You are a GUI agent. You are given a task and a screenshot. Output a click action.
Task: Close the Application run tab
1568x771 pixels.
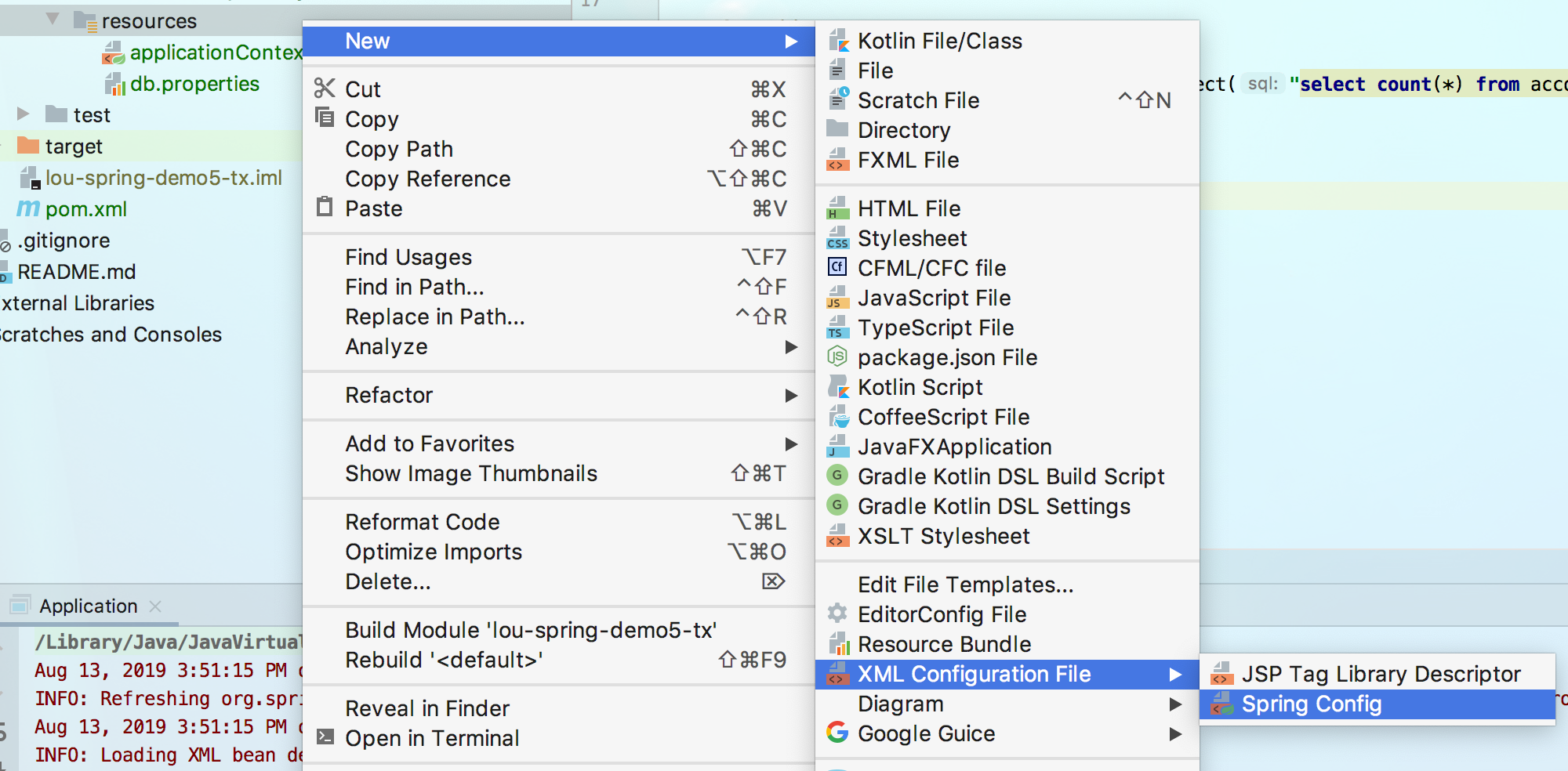click(x=155, y=606)
